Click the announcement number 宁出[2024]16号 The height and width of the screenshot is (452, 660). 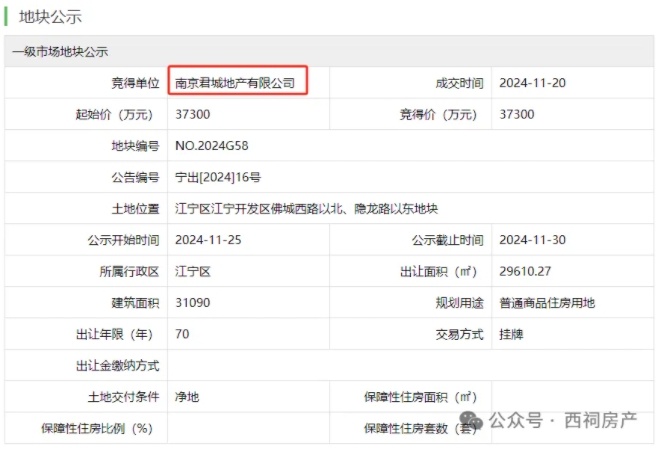click(x=218, y=177)
